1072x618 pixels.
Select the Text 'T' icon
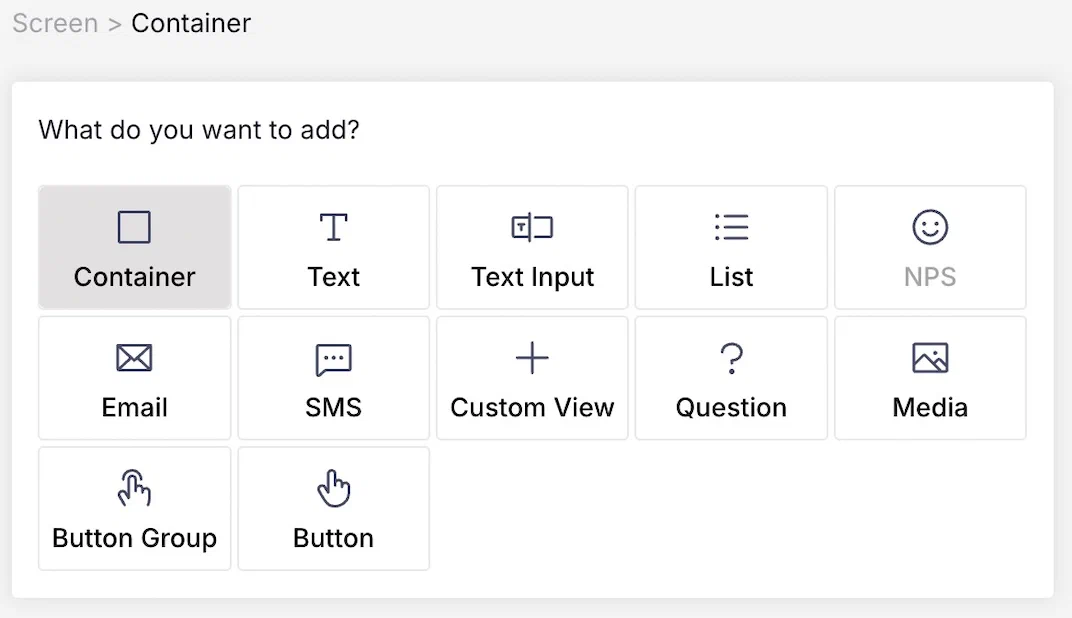tap(333, 227)
